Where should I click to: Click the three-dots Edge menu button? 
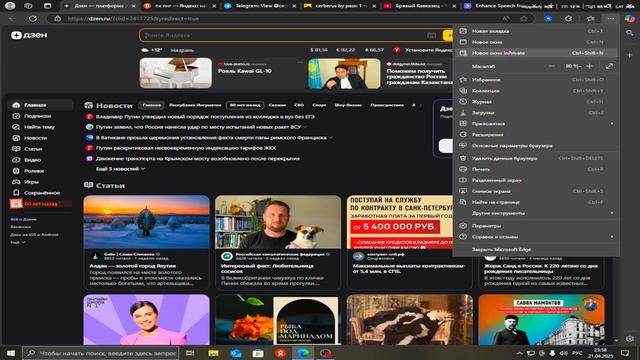[x=610, y=19]
